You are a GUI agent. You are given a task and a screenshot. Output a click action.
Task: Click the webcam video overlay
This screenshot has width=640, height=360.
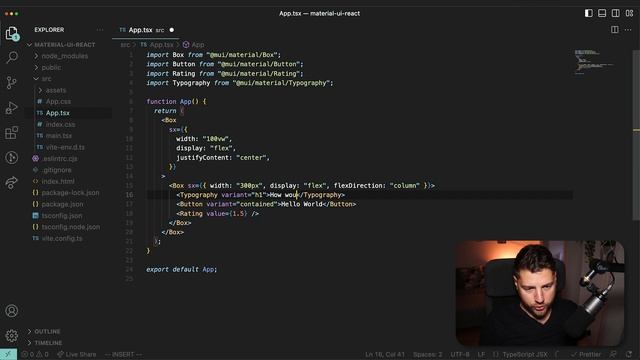coord(540,293)
